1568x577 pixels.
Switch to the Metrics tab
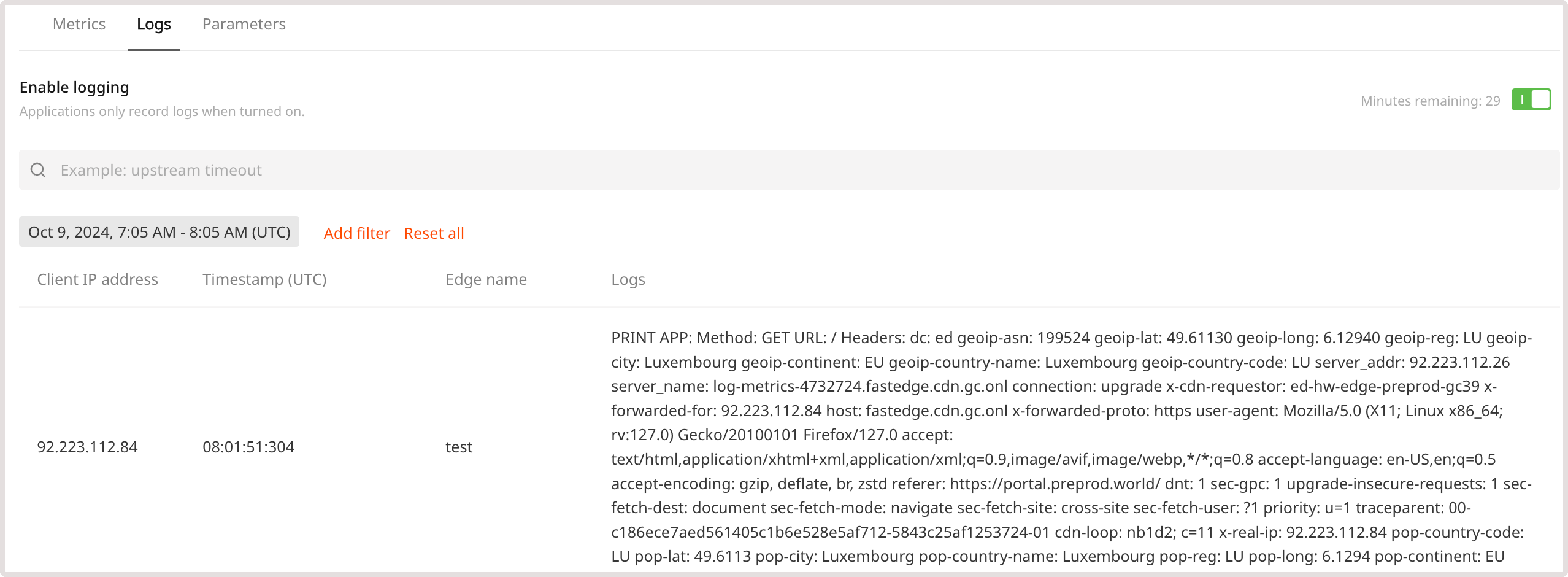pos(79,24)
